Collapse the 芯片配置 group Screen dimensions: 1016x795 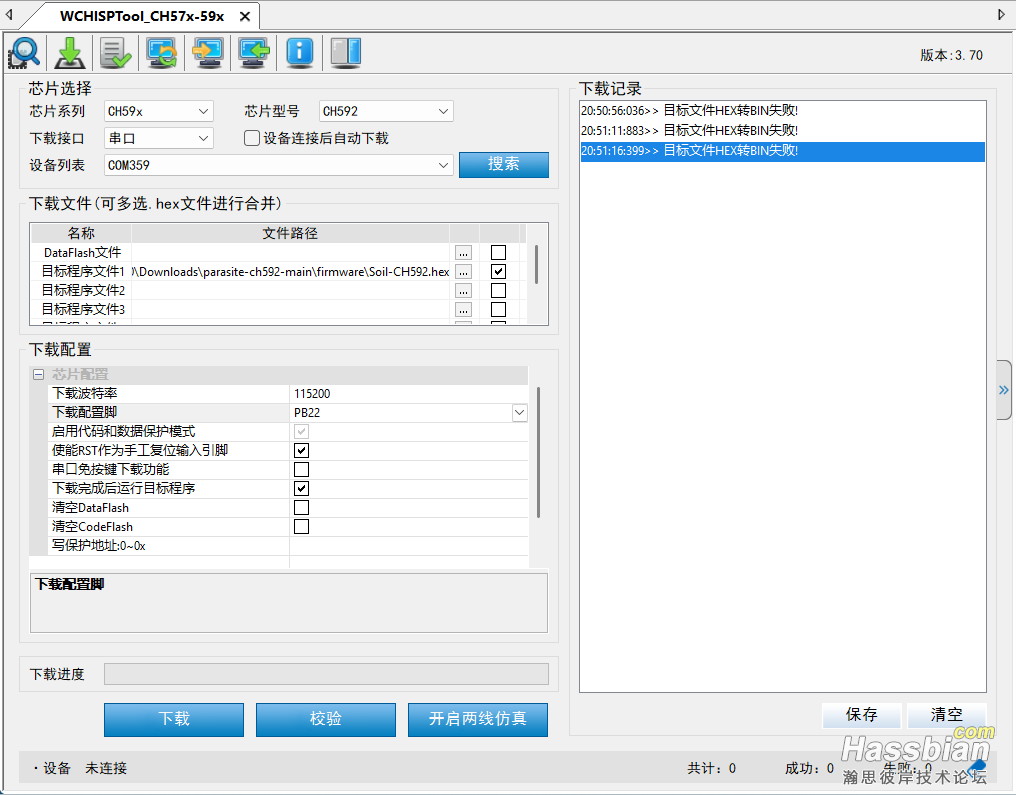39,374
